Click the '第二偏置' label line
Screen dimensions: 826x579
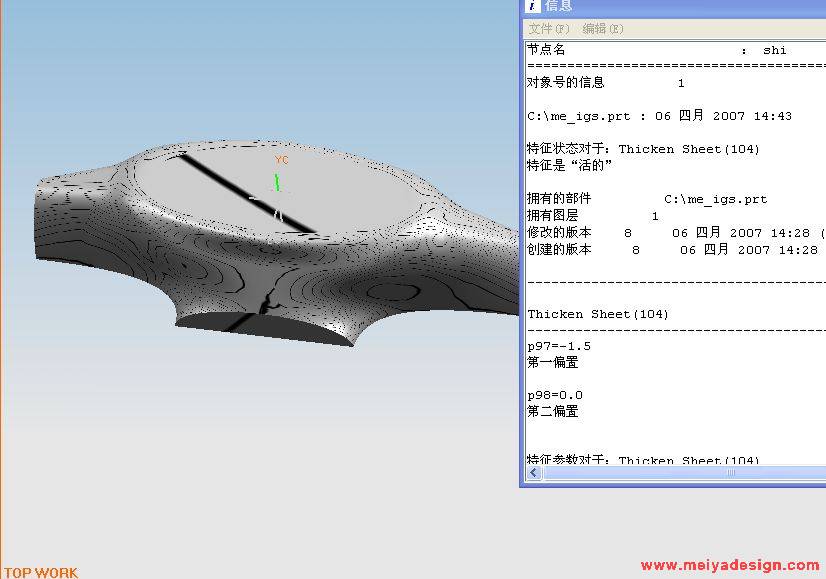[553, 411]
